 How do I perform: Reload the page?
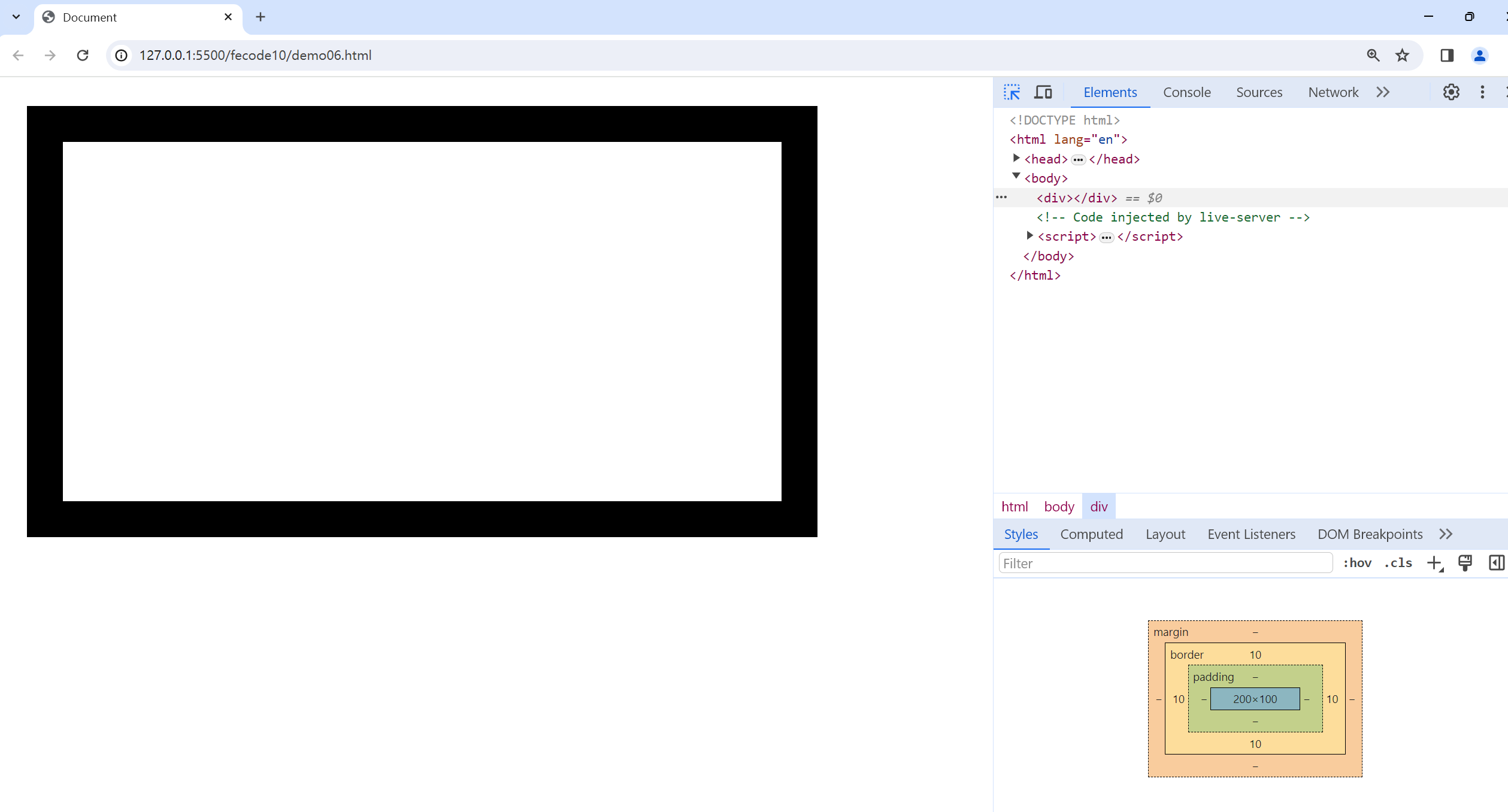click(83, 55)
